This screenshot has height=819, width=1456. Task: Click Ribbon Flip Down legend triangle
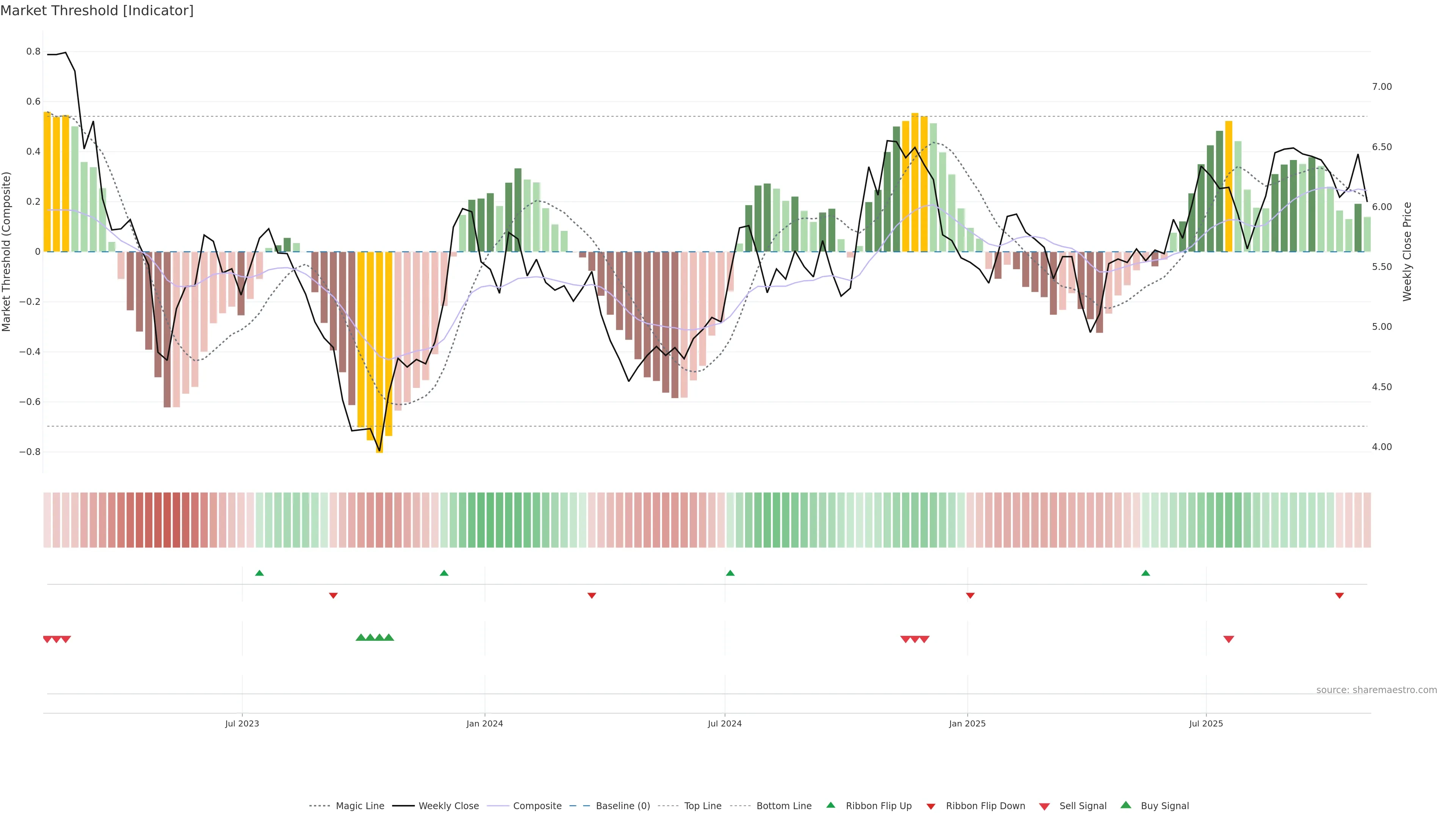coord(930,806)
